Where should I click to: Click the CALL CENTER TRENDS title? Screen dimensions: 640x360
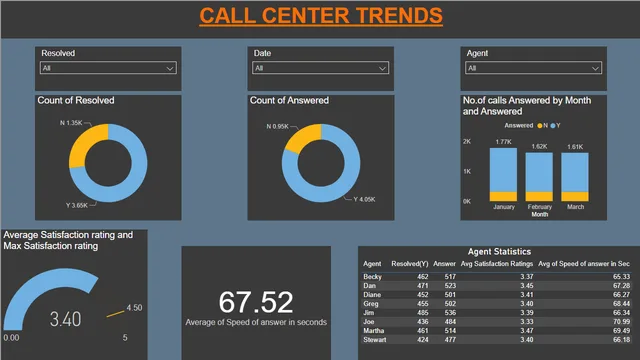(321, 16)
